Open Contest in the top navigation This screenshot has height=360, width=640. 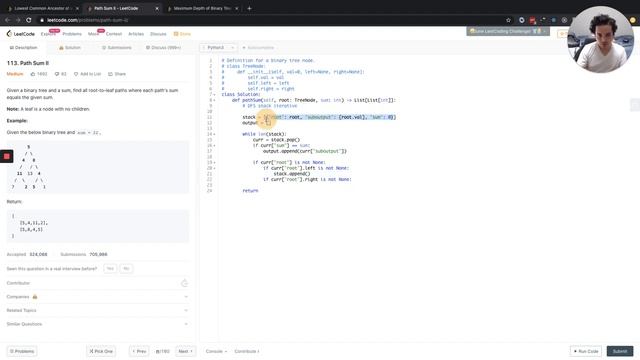pos(114,34)
